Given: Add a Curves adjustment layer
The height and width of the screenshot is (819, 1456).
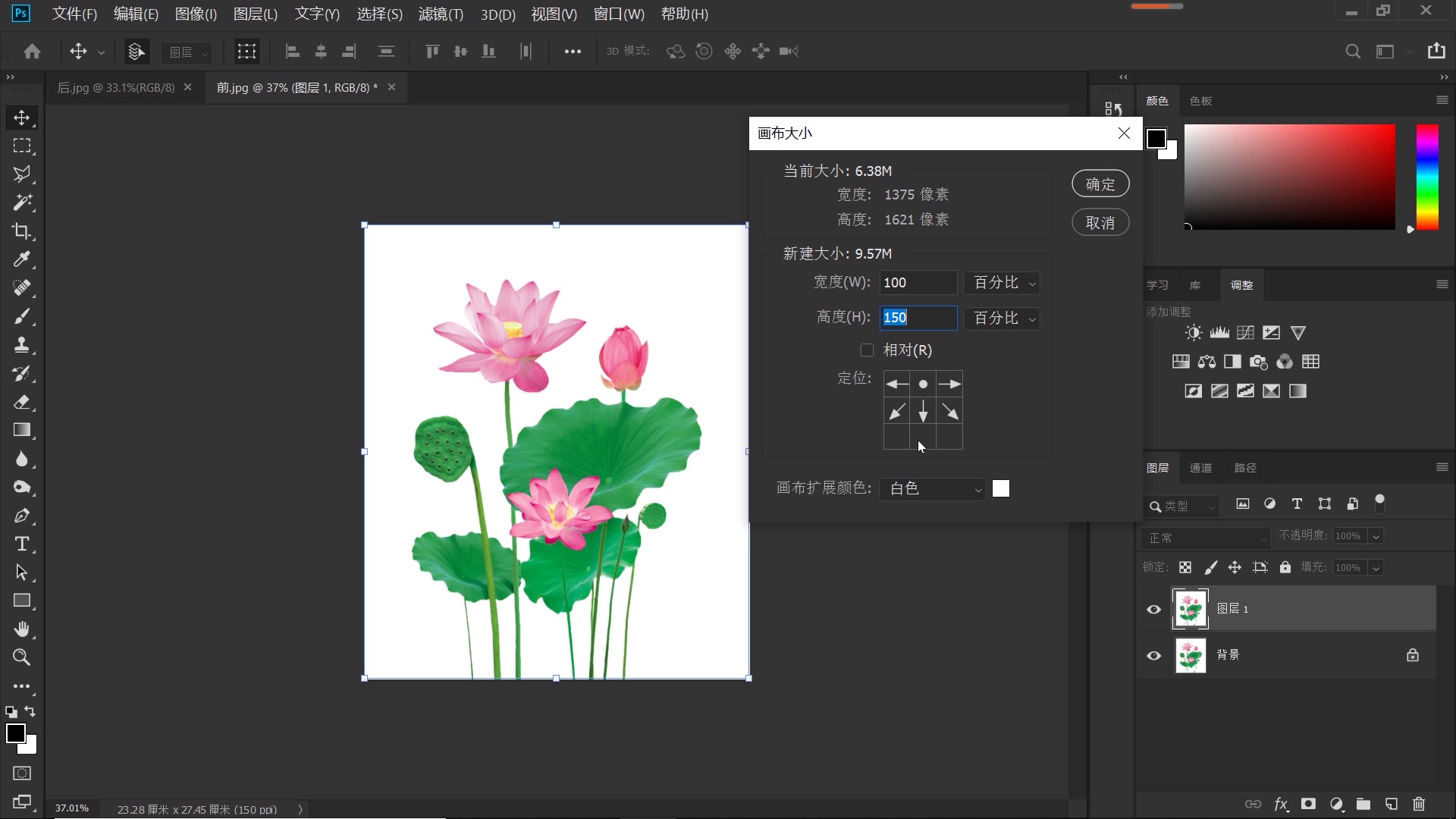Looking at the screenshot, I should (1244, 332).
